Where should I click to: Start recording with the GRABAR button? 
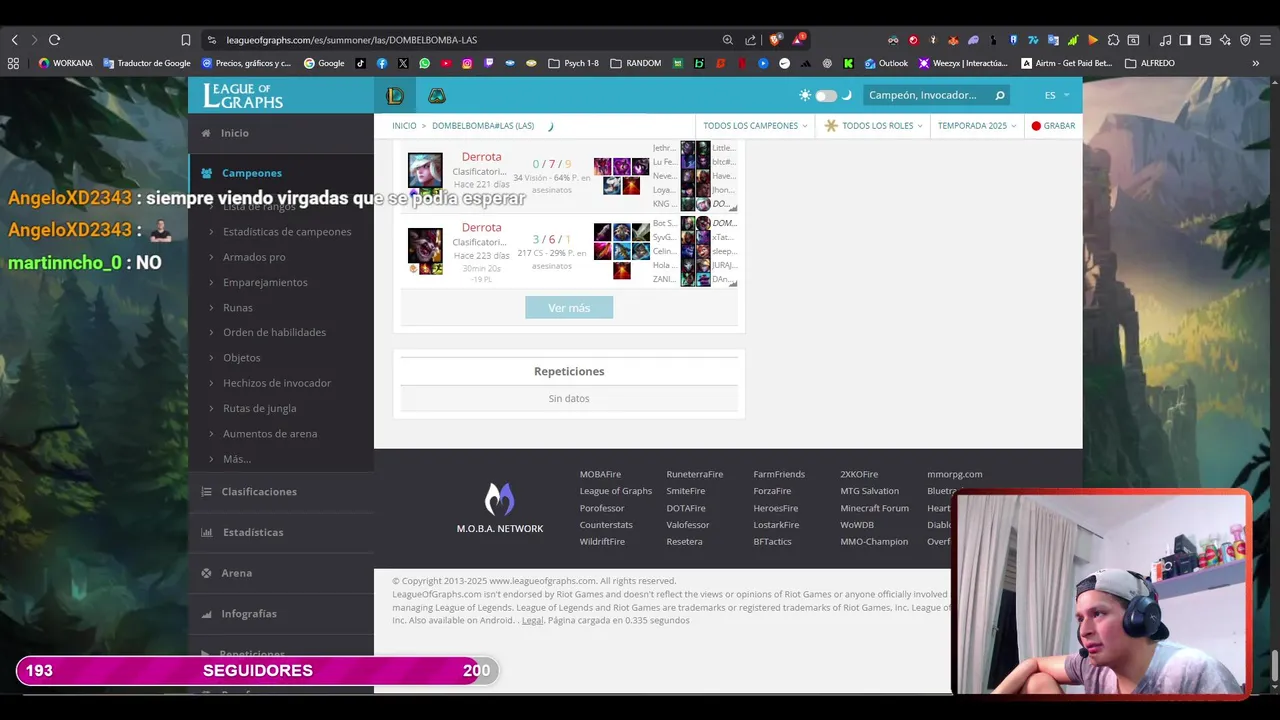pyautogui.click(x=1053, y=126)
